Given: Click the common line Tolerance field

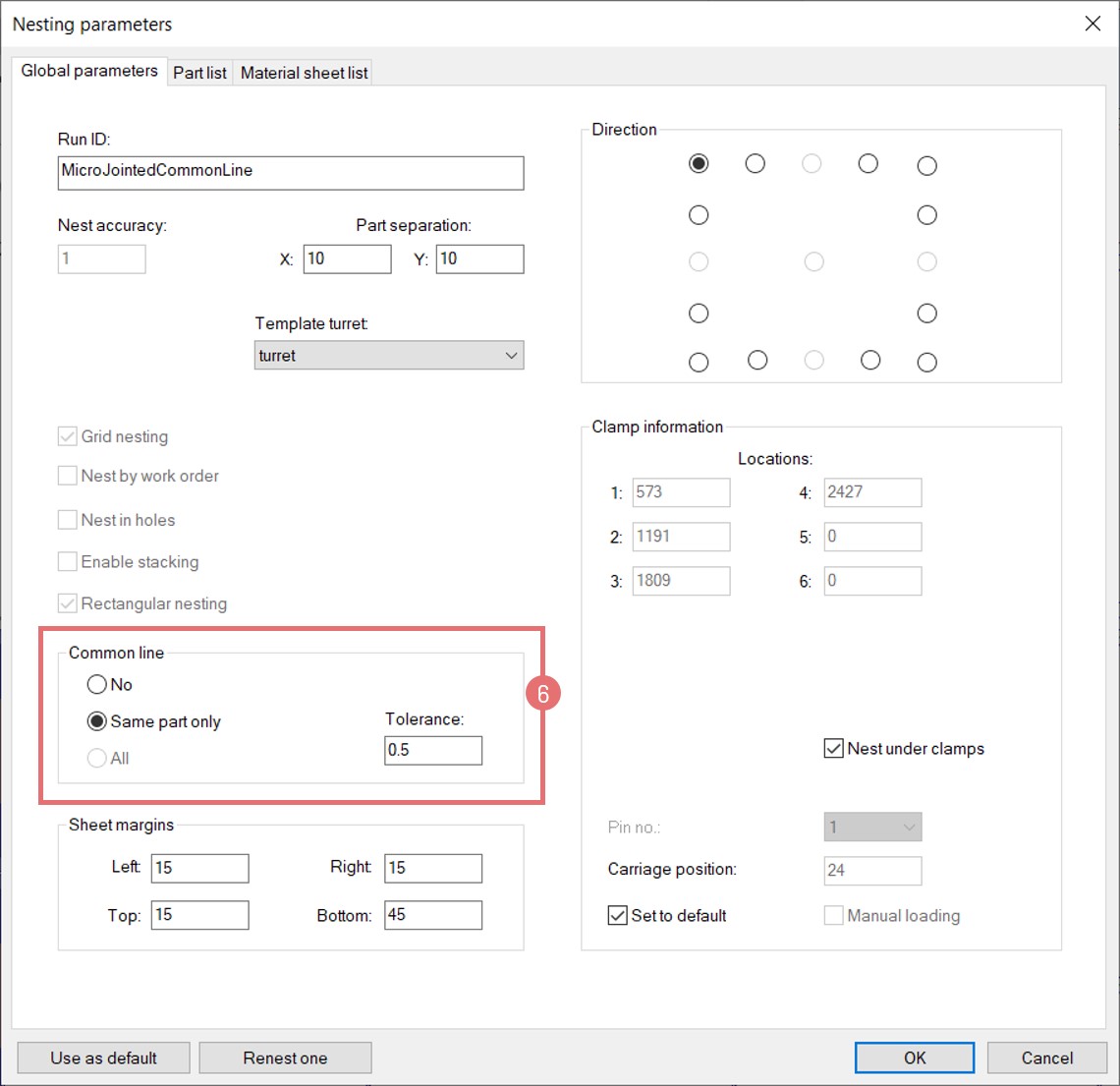Looking at the screenshot, I should pyautogui.click(x=433, y=750).
